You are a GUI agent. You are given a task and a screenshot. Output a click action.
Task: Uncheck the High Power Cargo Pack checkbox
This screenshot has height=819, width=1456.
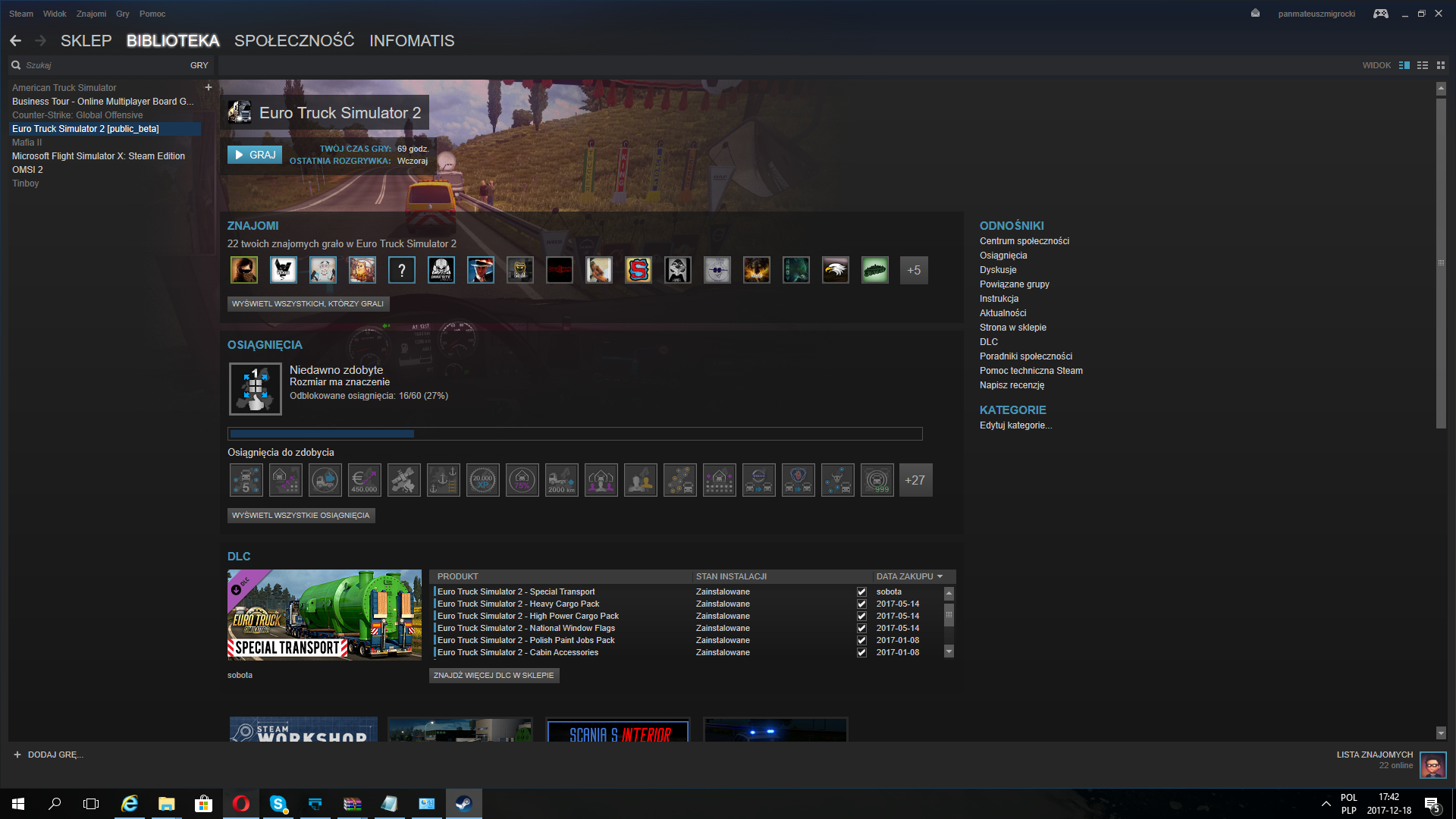pos(861,616)
